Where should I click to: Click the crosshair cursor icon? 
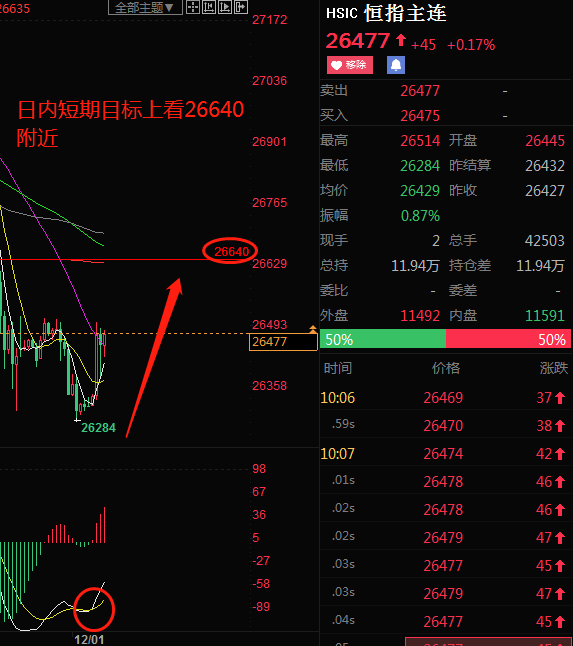point(193,7)
